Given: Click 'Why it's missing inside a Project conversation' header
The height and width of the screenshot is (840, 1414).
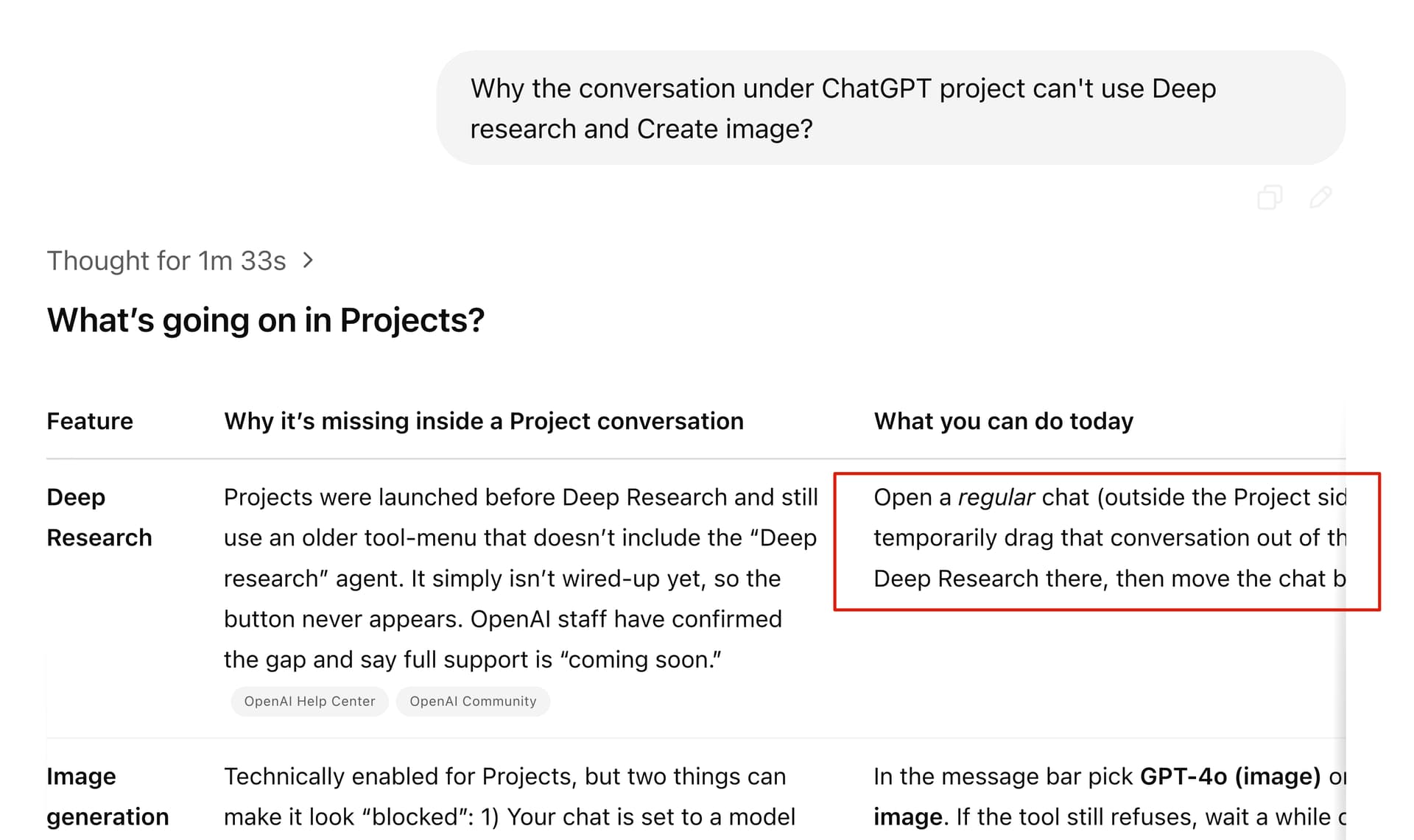Looking at the screenshot, I should [x=484, y=421].
